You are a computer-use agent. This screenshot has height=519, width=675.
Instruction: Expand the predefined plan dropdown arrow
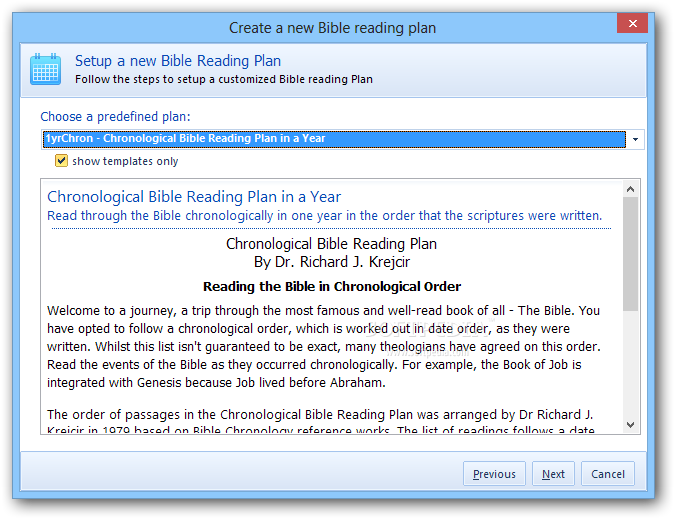click(635, 139)
